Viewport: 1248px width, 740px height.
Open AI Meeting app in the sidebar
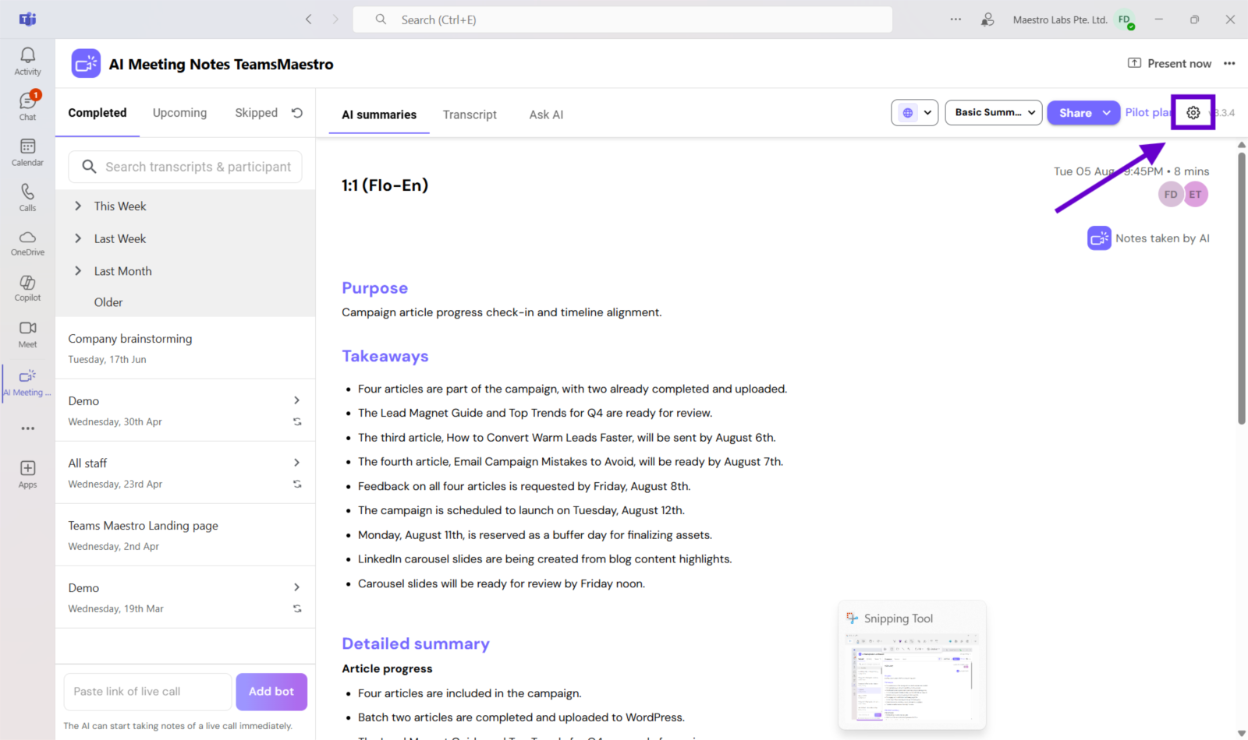[x=27, y=382]
